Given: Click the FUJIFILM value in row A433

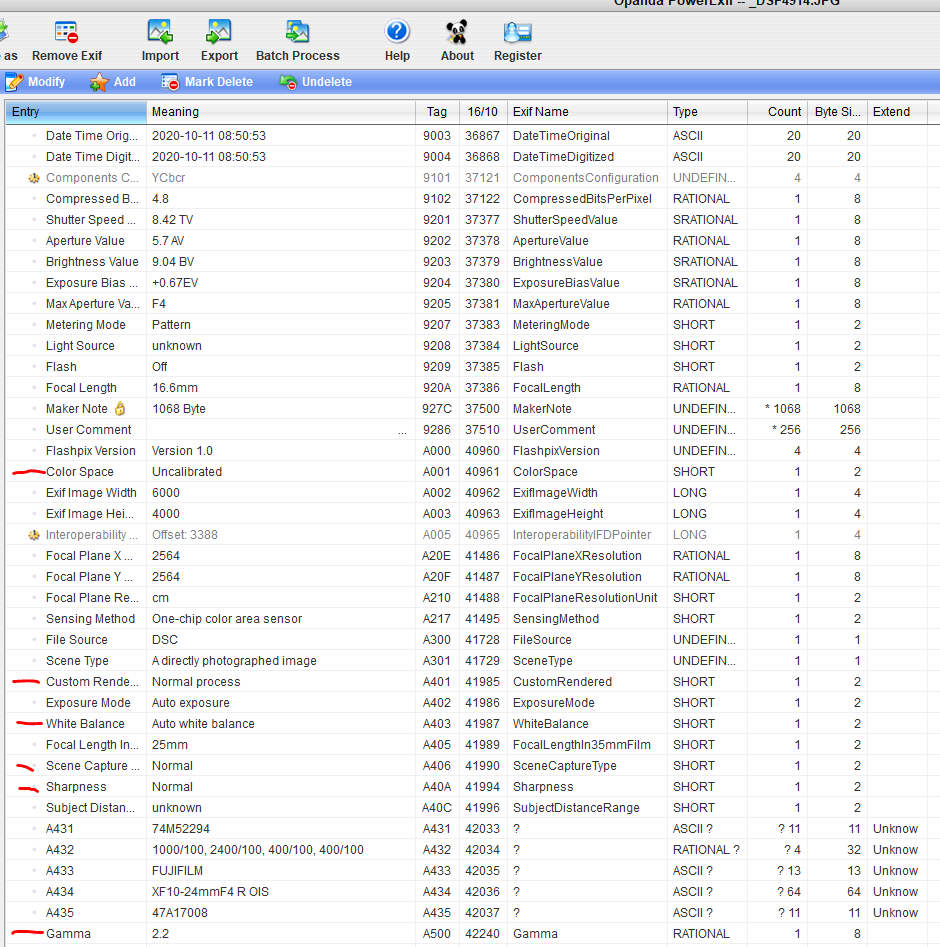Looking at the screenshot, I should tap(178, 871).
